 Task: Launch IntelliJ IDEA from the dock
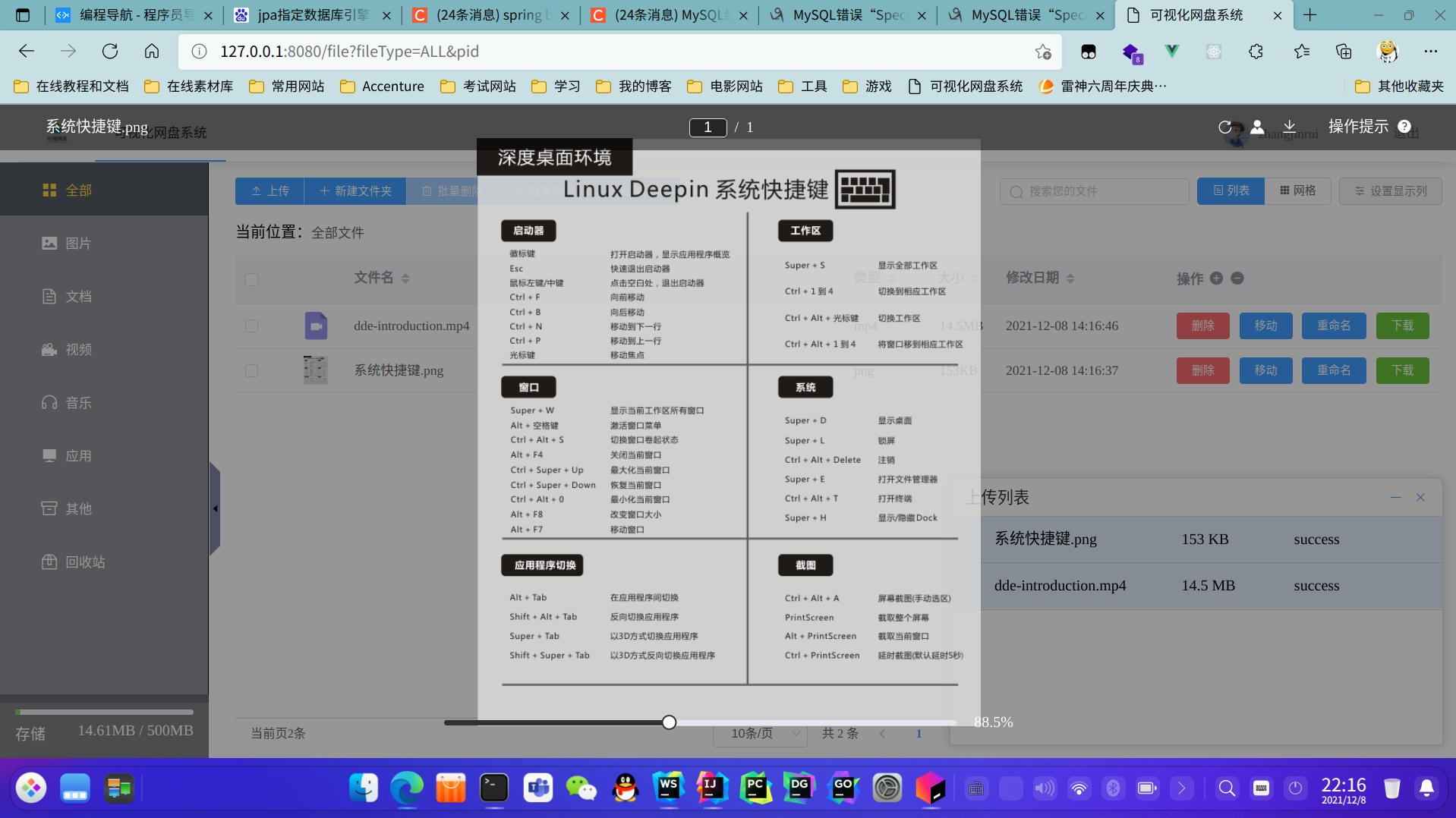pos(711,788)
